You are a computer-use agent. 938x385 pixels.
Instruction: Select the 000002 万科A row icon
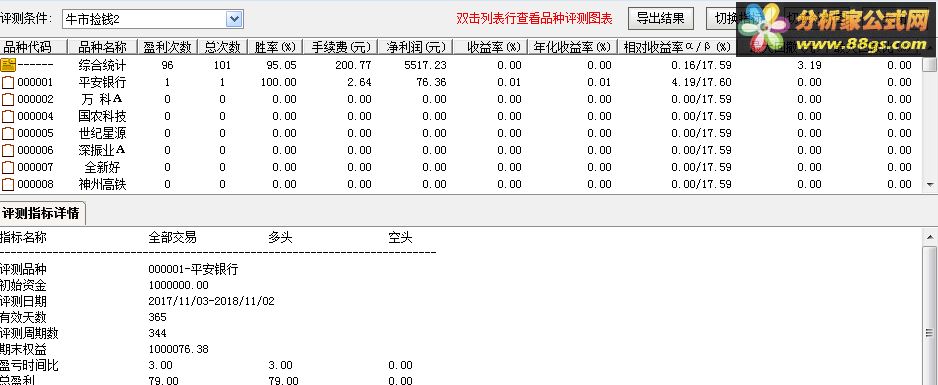click(x=8, y=99)
